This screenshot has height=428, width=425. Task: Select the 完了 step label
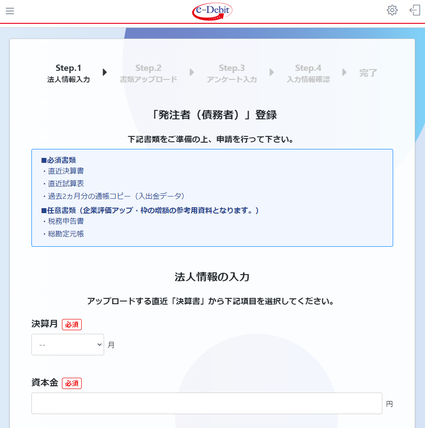click(368, 73)
